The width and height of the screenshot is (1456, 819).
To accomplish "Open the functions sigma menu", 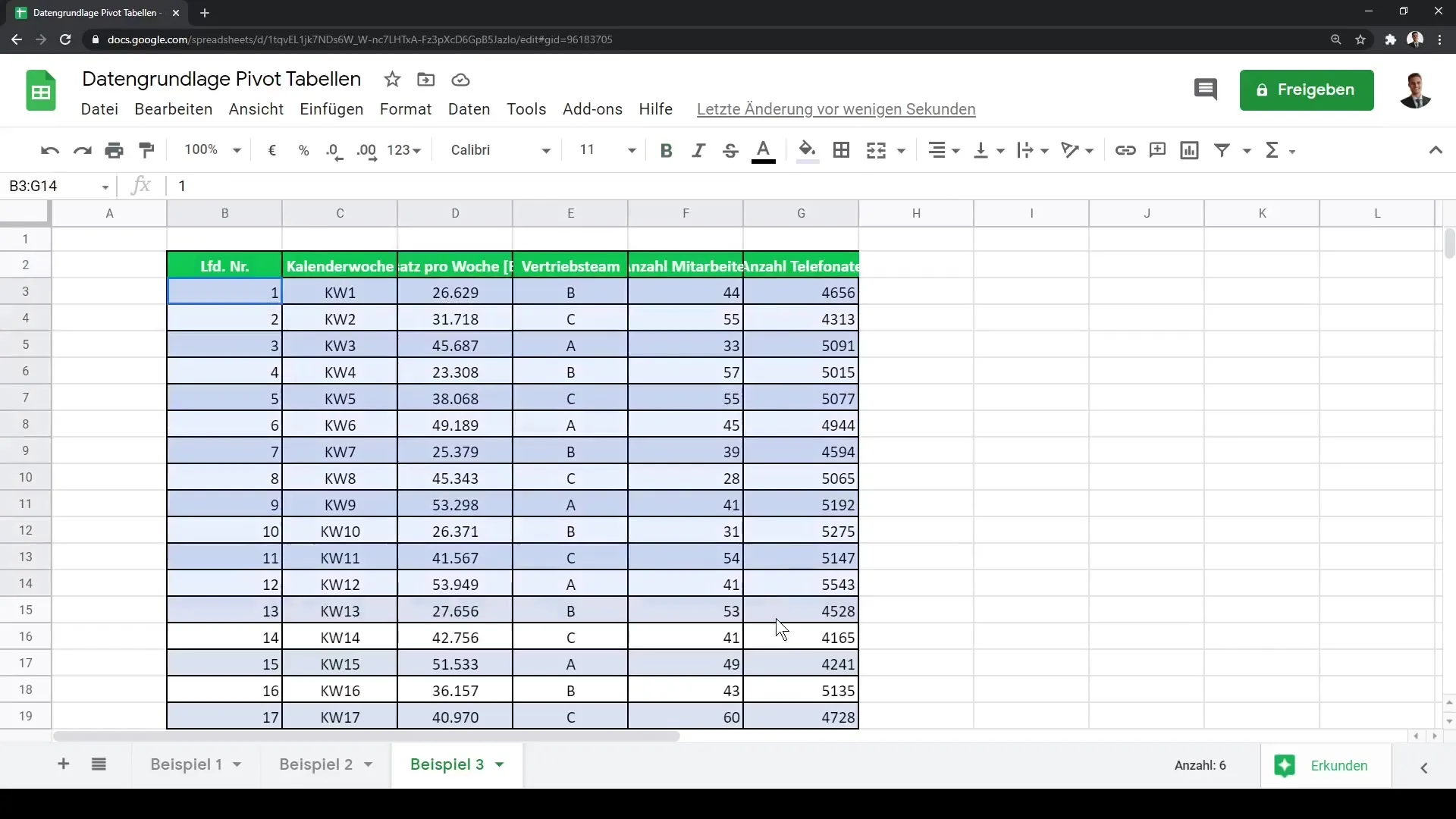I will (1280, 150).
